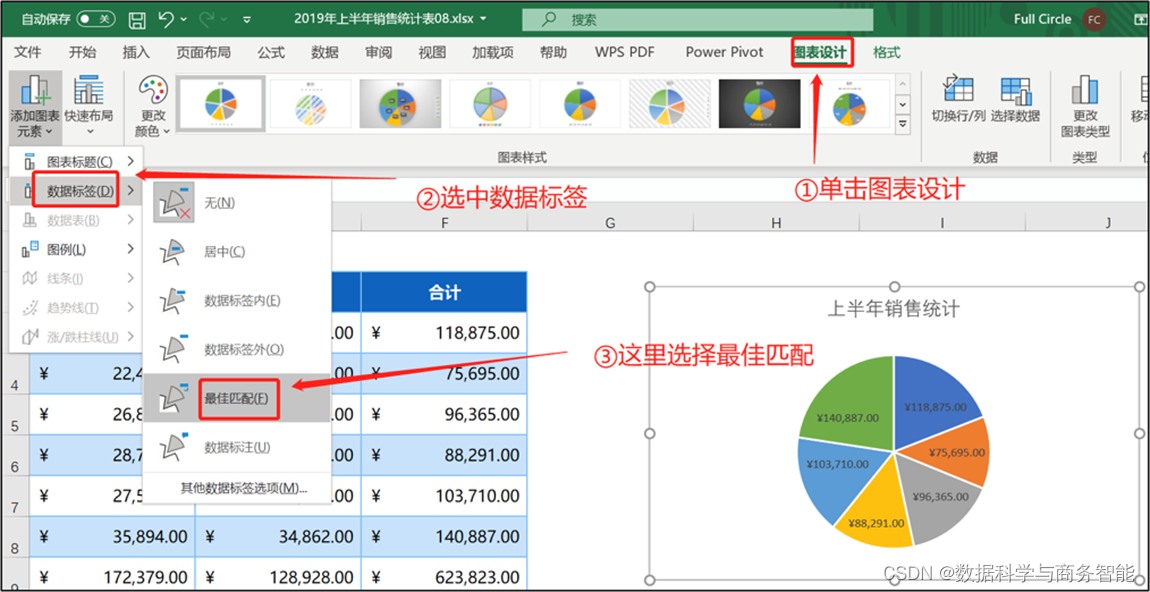Select cell containing 623,823.00

coord(444,577)
